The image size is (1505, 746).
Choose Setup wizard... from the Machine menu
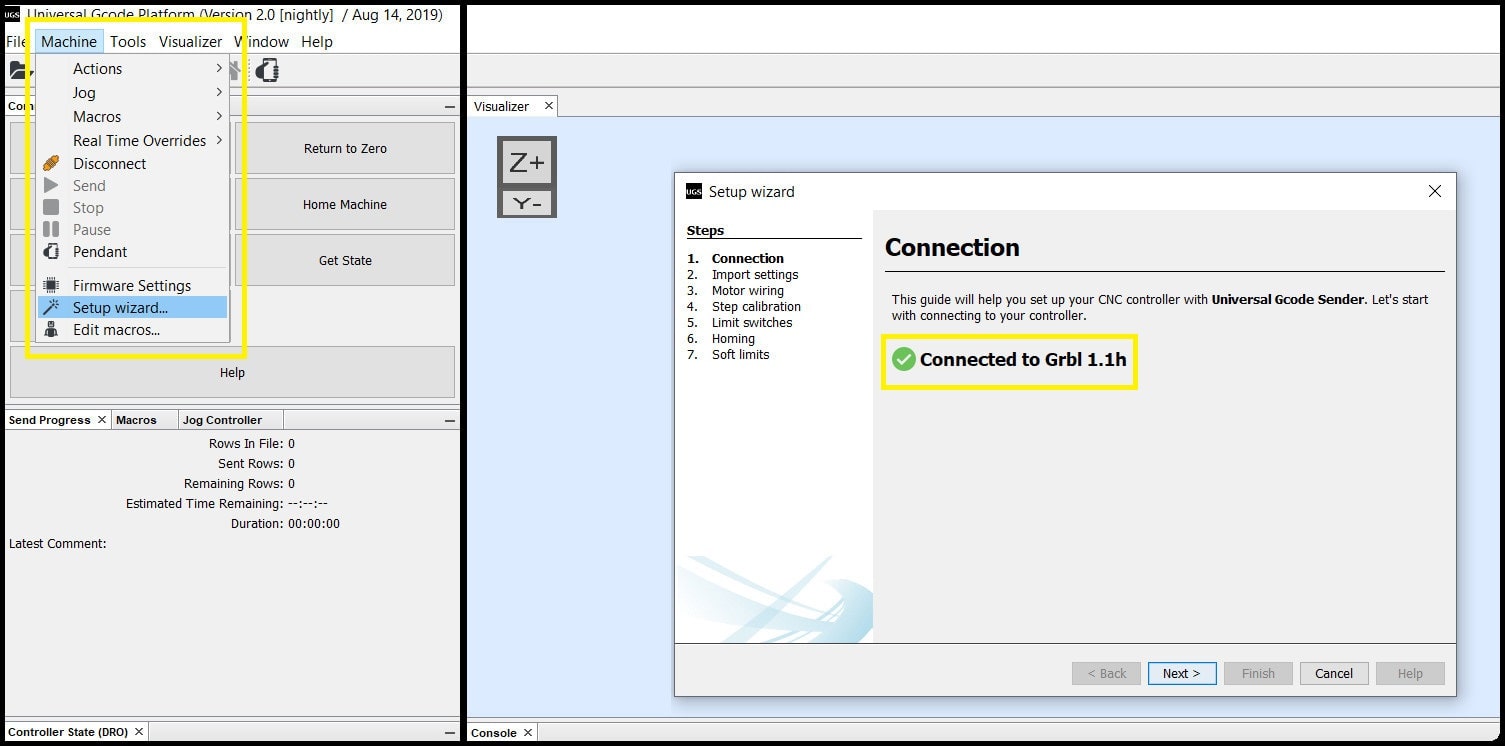(x=133, y=308)
